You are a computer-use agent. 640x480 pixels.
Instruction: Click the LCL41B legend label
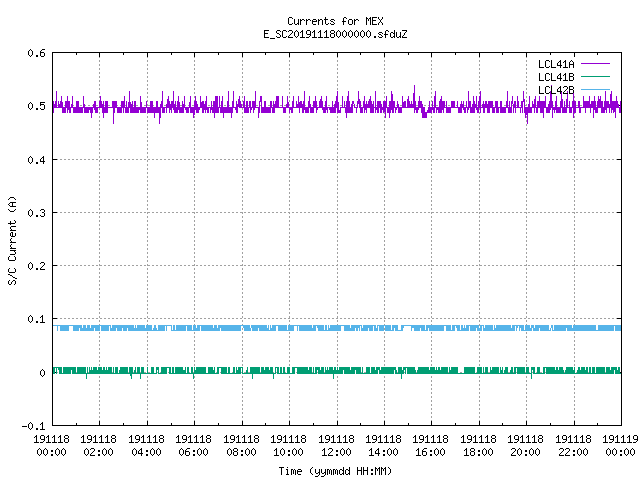click(x=556, y=77)
